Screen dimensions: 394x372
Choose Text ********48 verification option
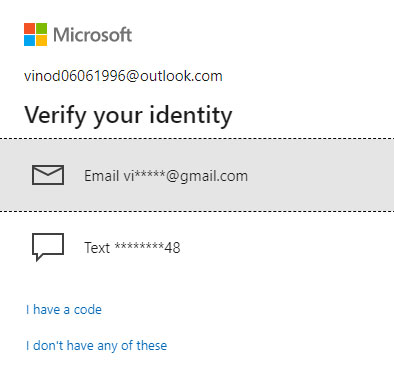[197, 247]
